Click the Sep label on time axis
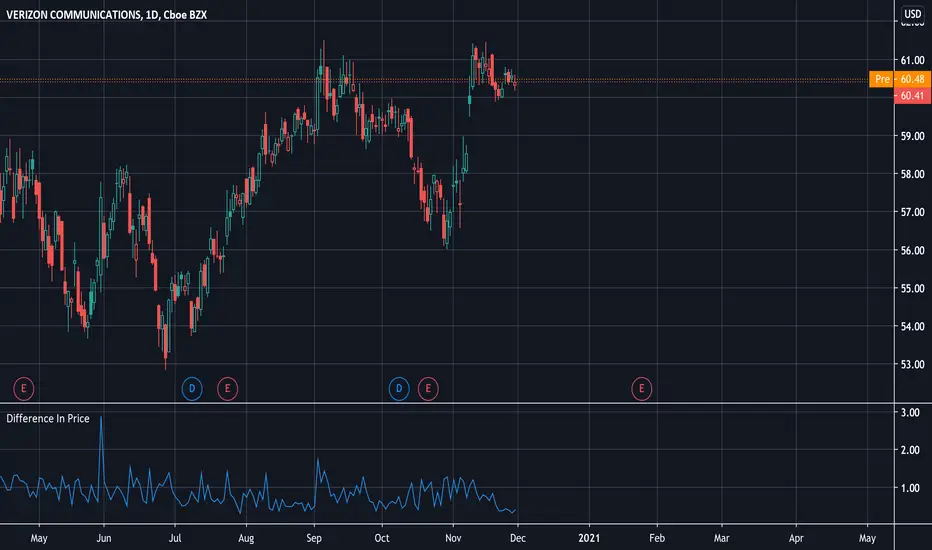The image size is (932, 550). click(314, 538)
